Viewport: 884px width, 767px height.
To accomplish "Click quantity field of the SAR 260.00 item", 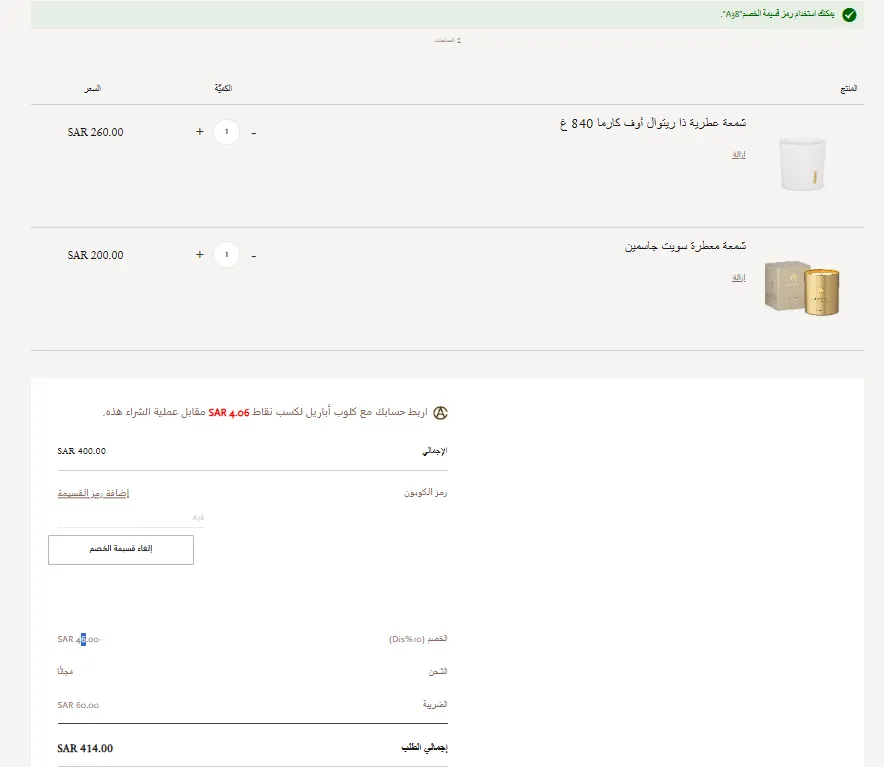I will tap(227, 132).
